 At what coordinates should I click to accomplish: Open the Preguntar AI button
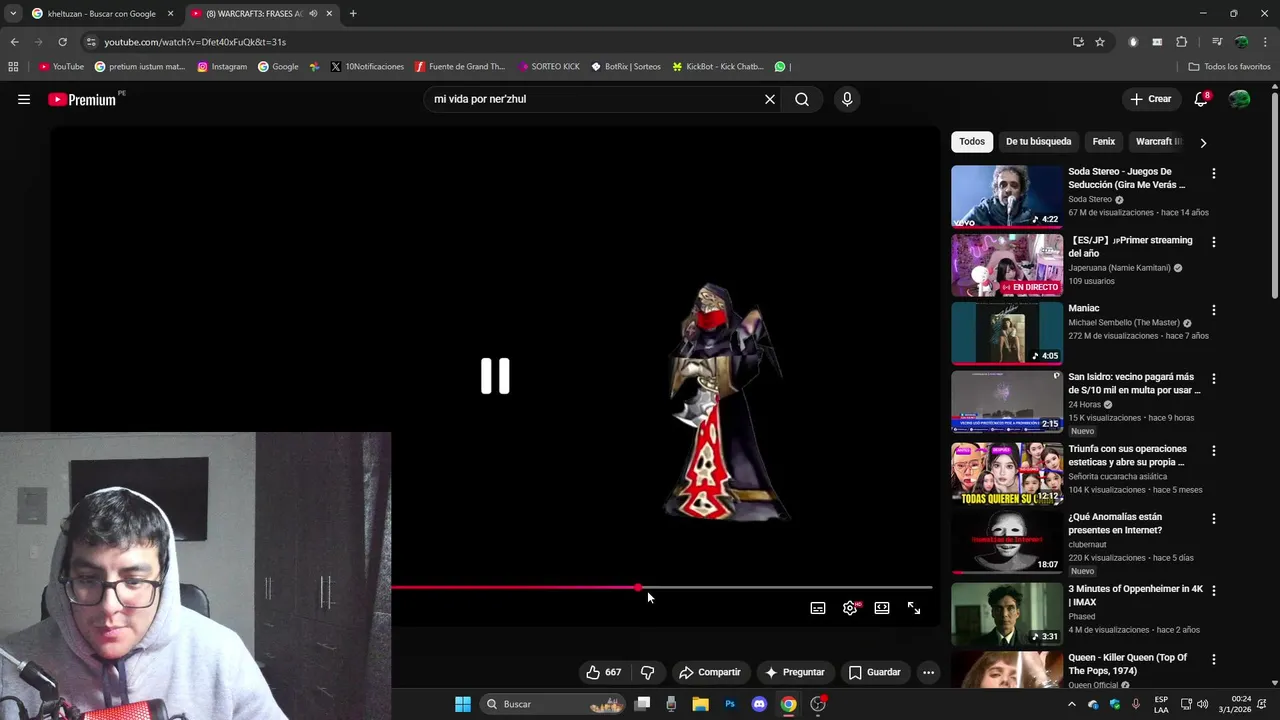(x=794, y=672)
